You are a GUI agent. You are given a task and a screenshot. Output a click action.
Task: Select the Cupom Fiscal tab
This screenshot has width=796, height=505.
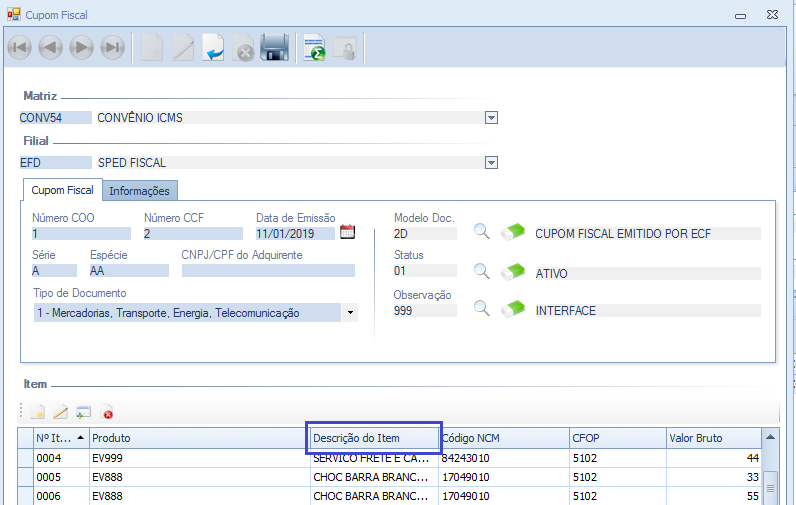[x=62, y=190]
